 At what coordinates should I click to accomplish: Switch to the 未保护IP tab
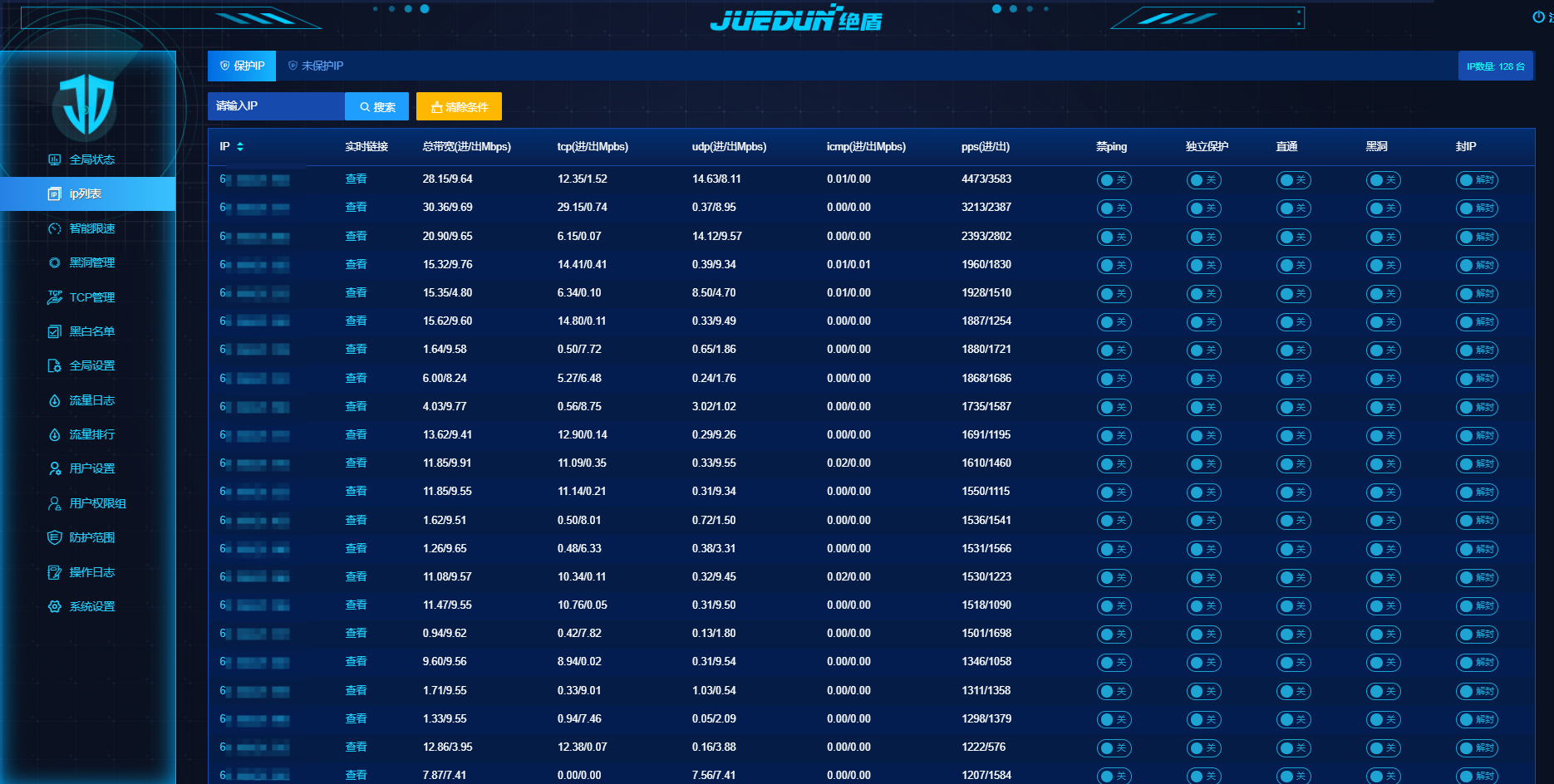click(316, 66)
